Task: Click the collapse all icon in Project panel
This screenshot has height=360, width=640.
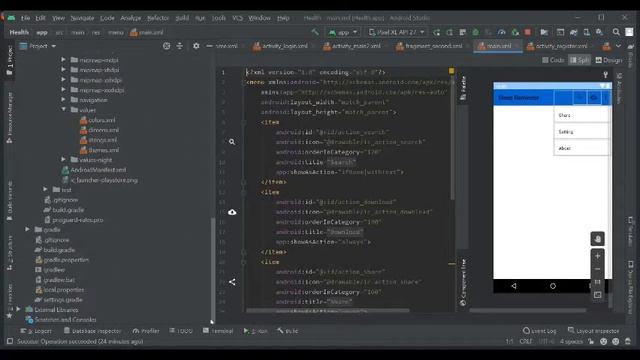Action: coord(180,46)
